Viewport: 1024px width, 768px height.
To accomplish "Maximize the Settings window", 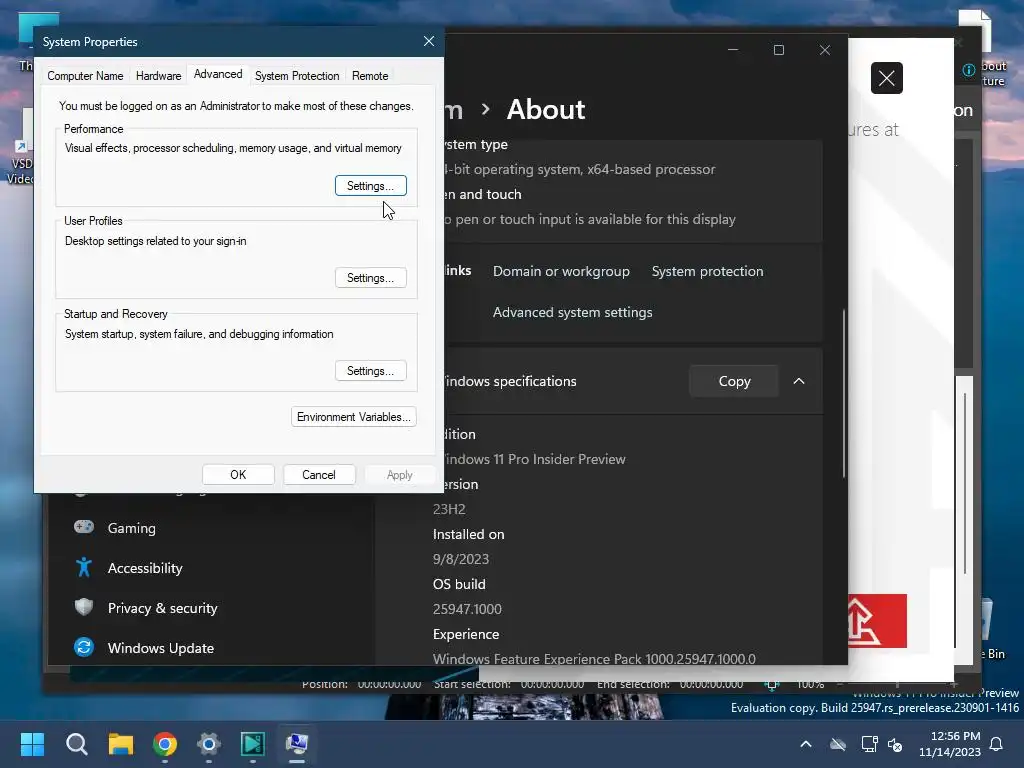I will pos(778,50).
